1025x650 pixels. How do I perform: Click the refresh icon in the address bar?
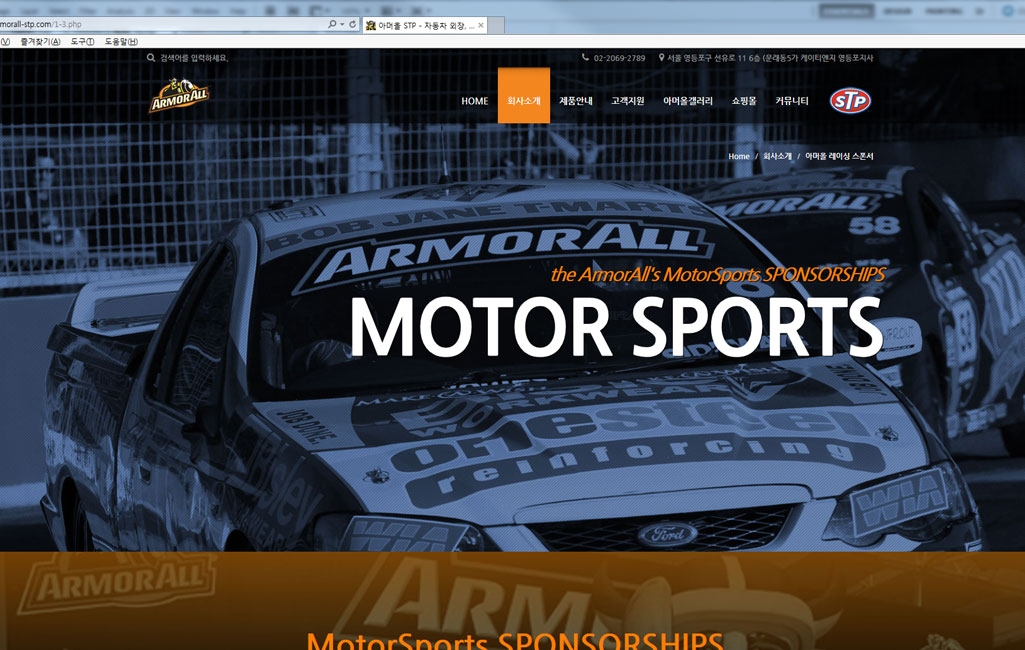click(x=352, y=24)
